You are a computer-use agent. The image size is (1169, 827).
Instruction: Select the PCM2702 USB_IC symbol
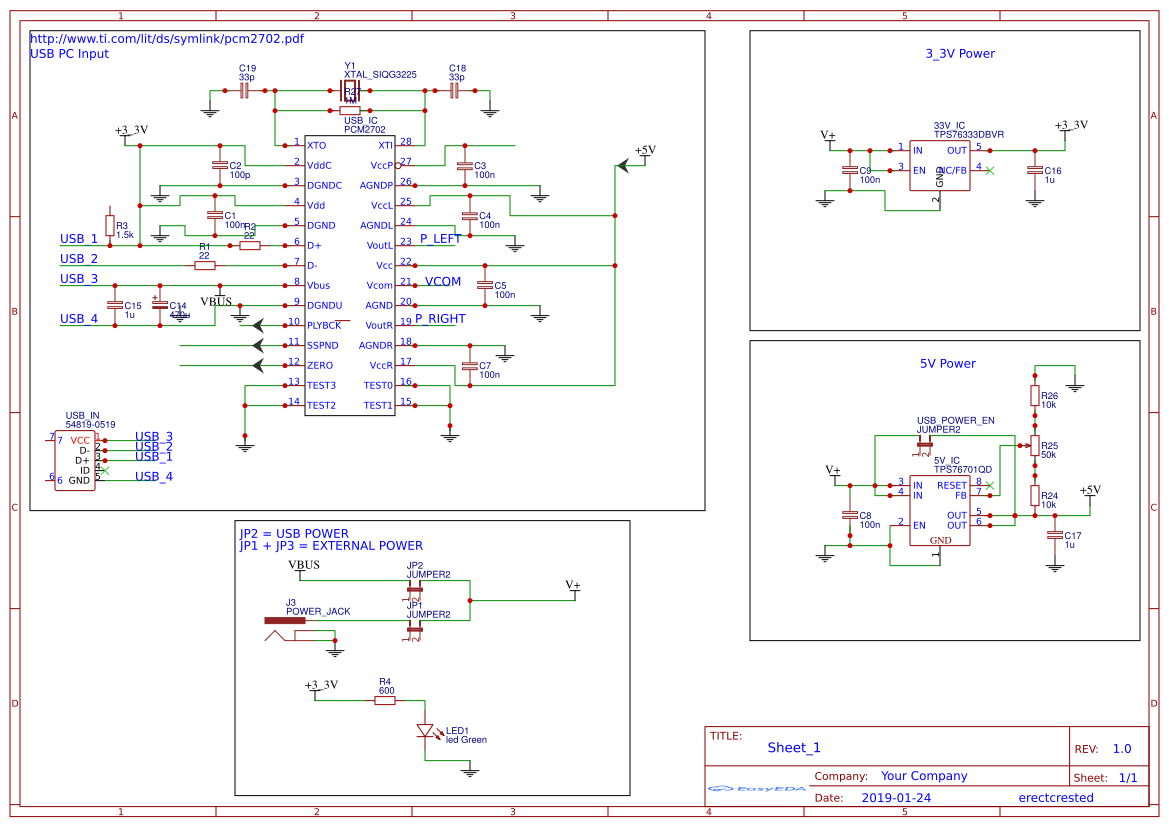pyautogui.click(x=349, y=270)
